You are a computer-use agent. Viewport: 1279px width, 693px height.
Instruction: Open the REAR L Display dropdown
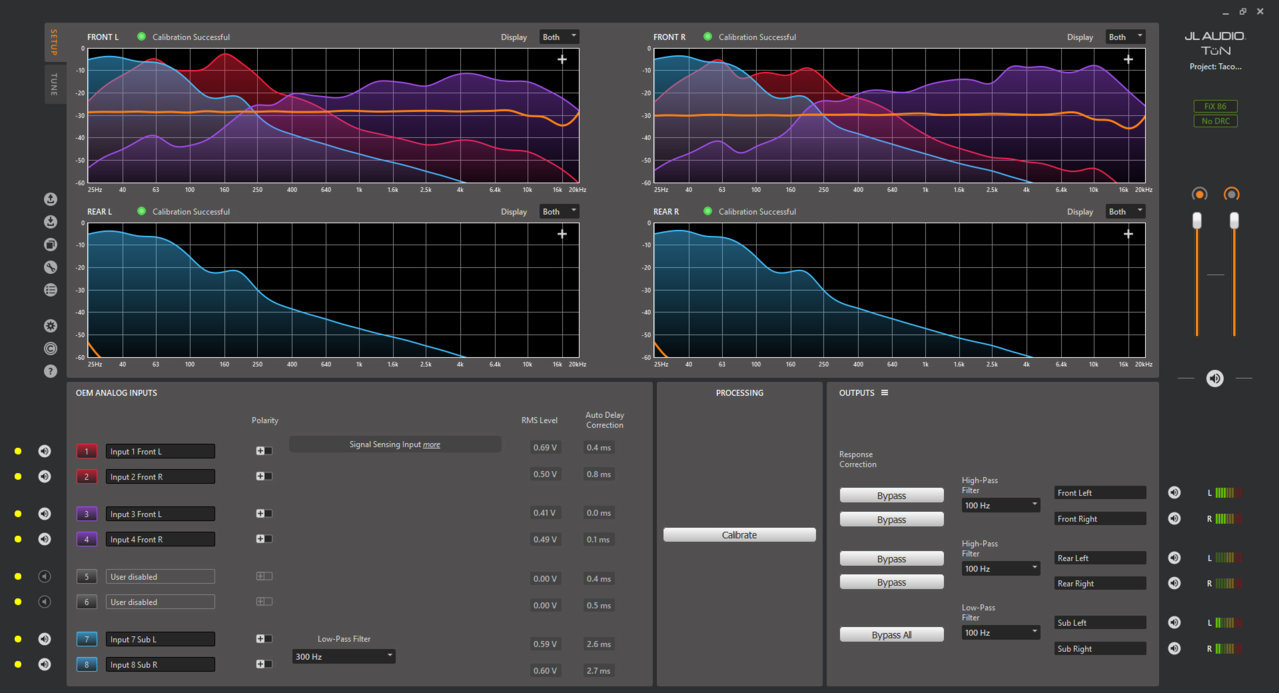(x=560, y=211)
